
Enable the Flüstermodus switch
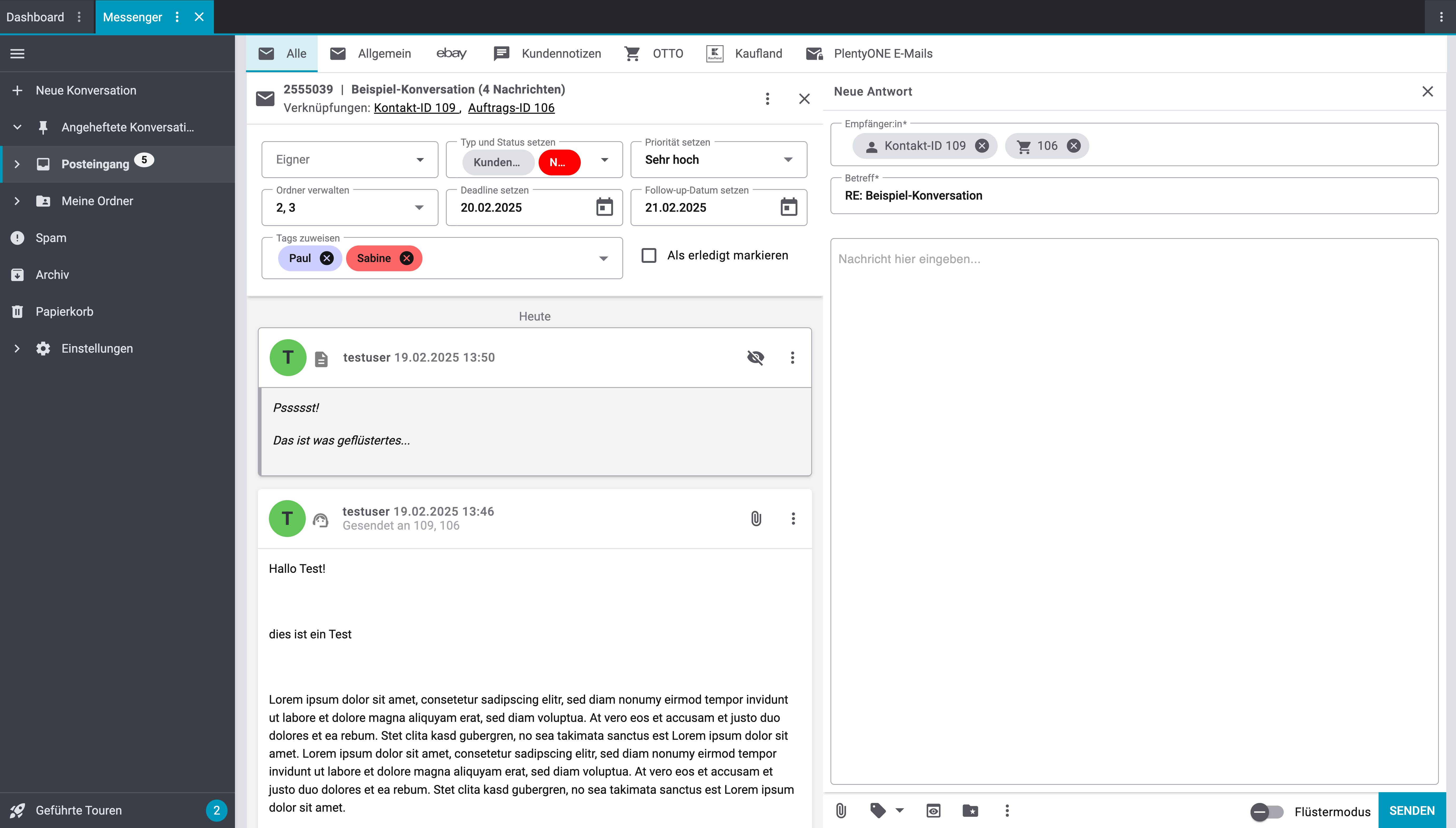[x=1267, y=811]
